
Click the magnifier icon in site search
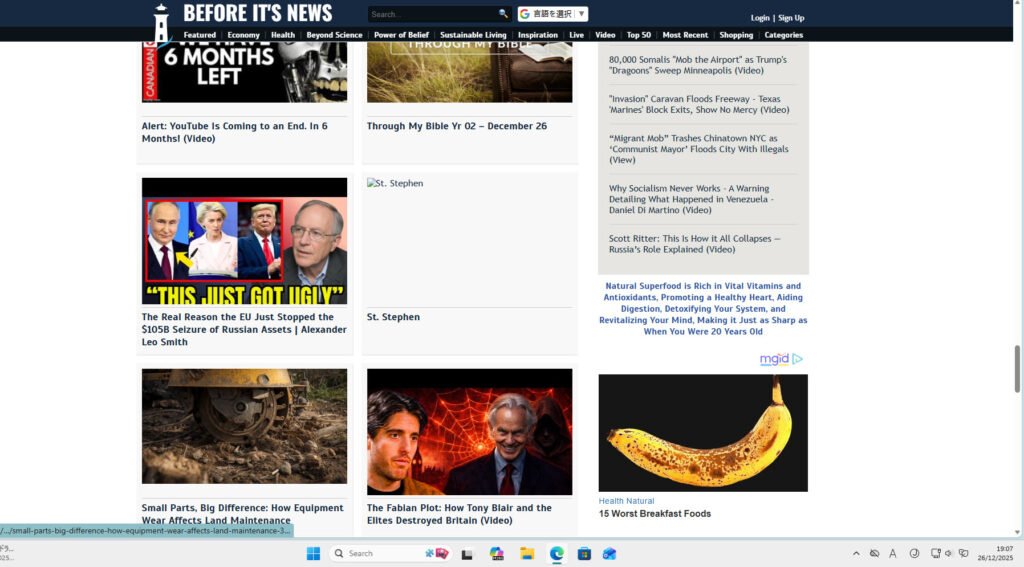tap(503, 14)
